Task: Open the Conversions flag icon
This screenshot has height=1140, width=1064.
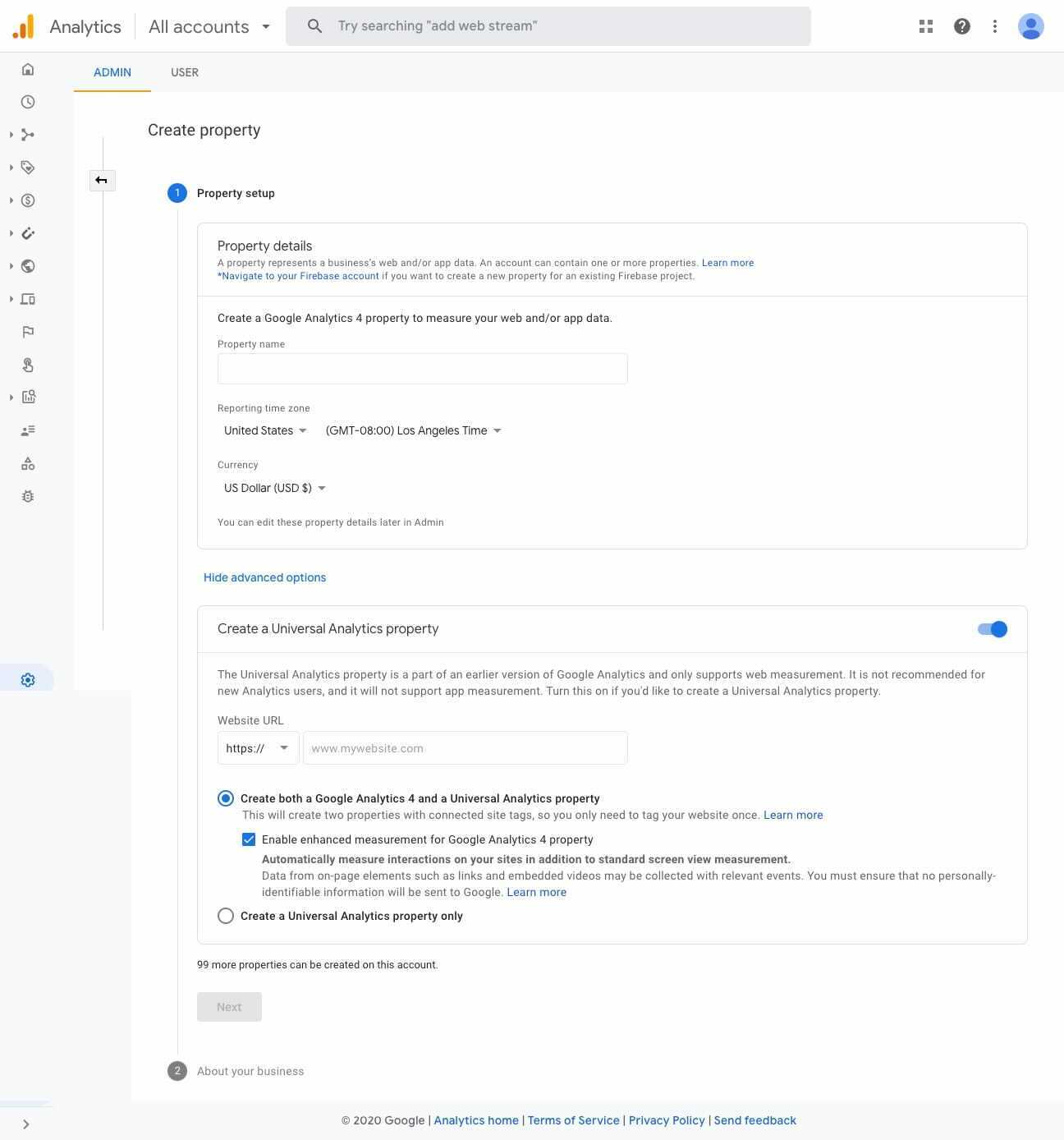Action: (x=28, y=332)
